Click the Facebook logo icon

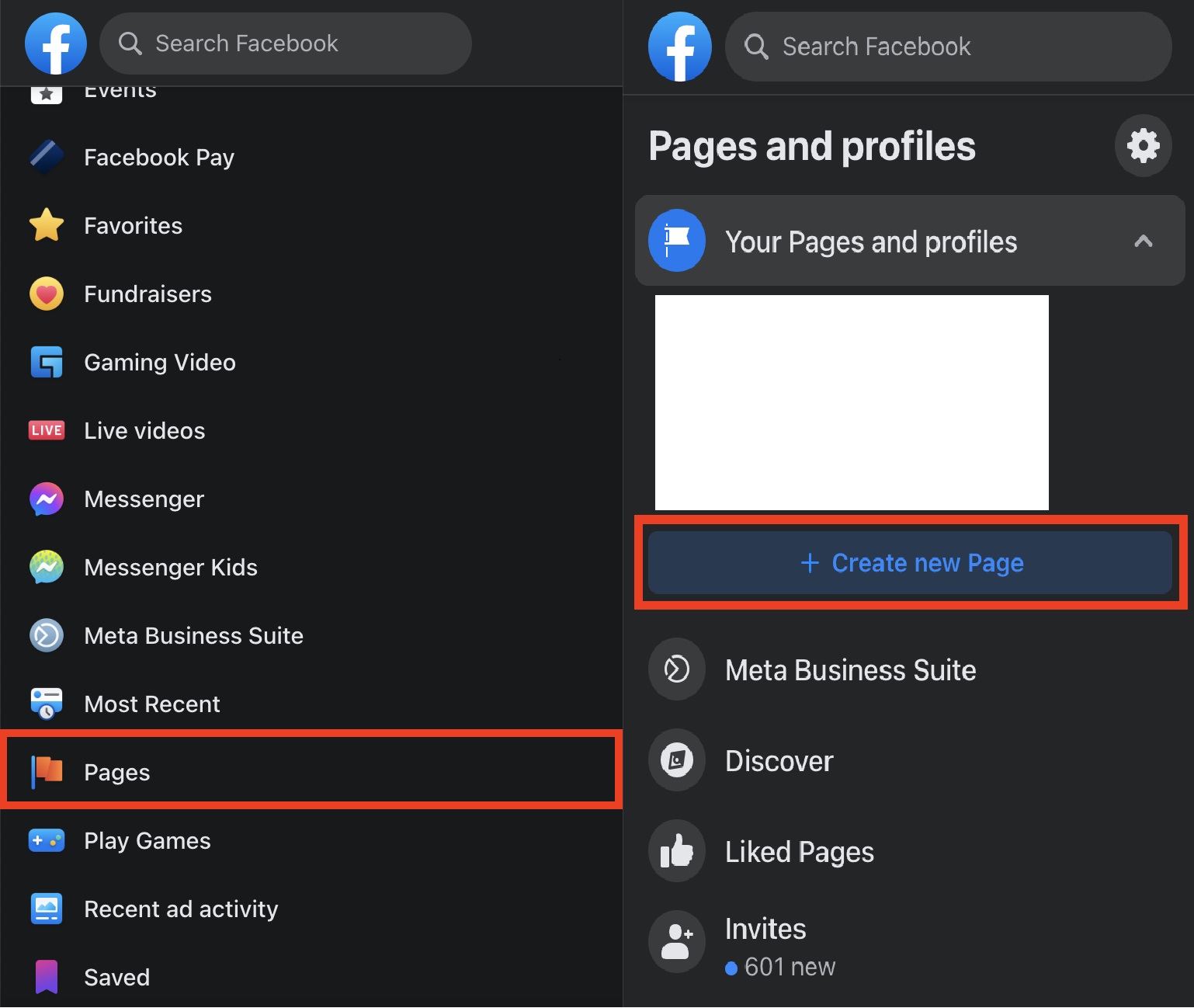(x=55, y=43)
